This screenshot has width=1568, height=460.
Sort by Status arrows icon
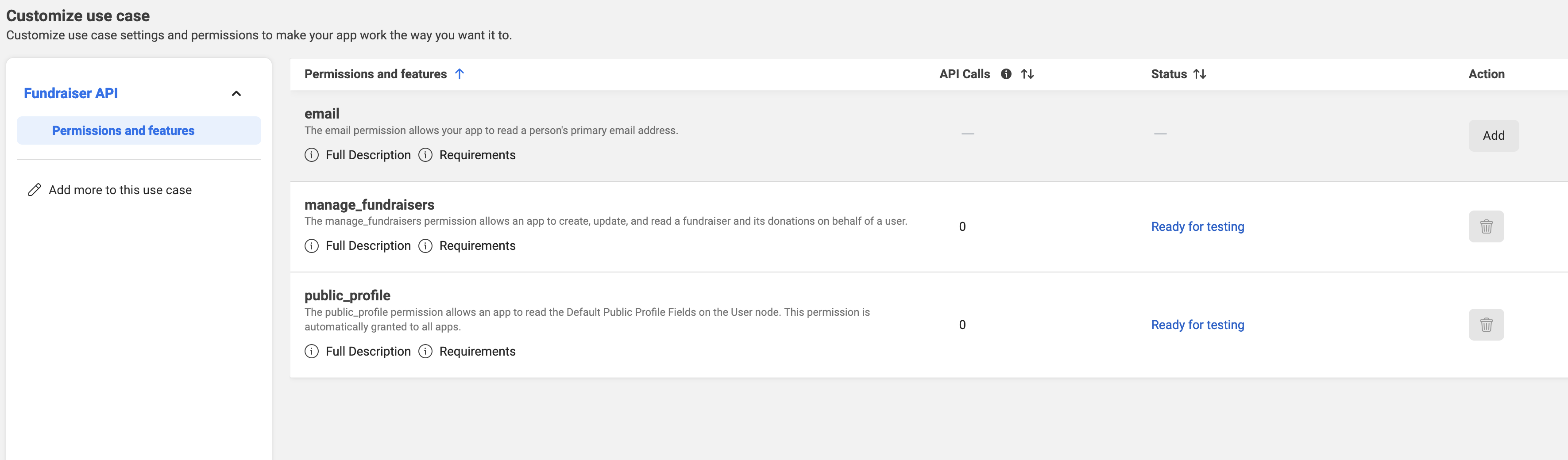point(1200,74)
